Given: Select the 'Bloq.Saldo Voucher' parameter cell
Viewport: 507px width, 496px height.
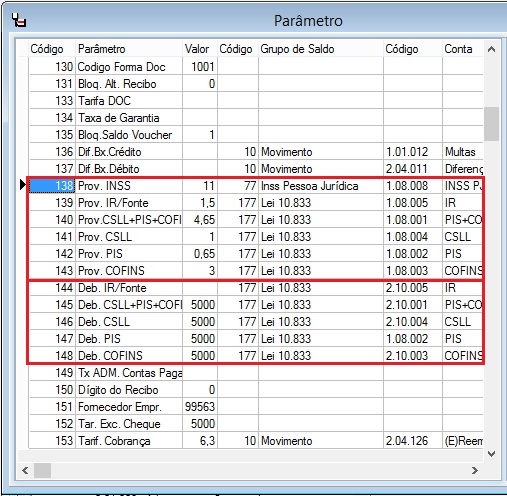Looking at the screenshot, I should click(129, 135).
